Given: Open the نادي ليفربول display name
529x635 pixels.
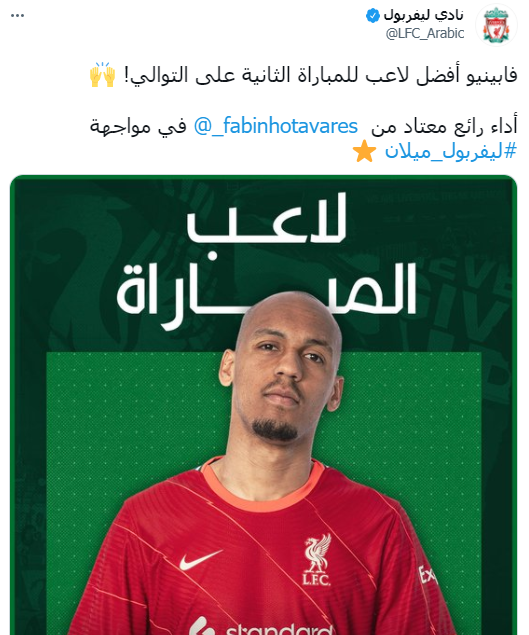Looking at the screenshot, I should click(x=423, y=15).
